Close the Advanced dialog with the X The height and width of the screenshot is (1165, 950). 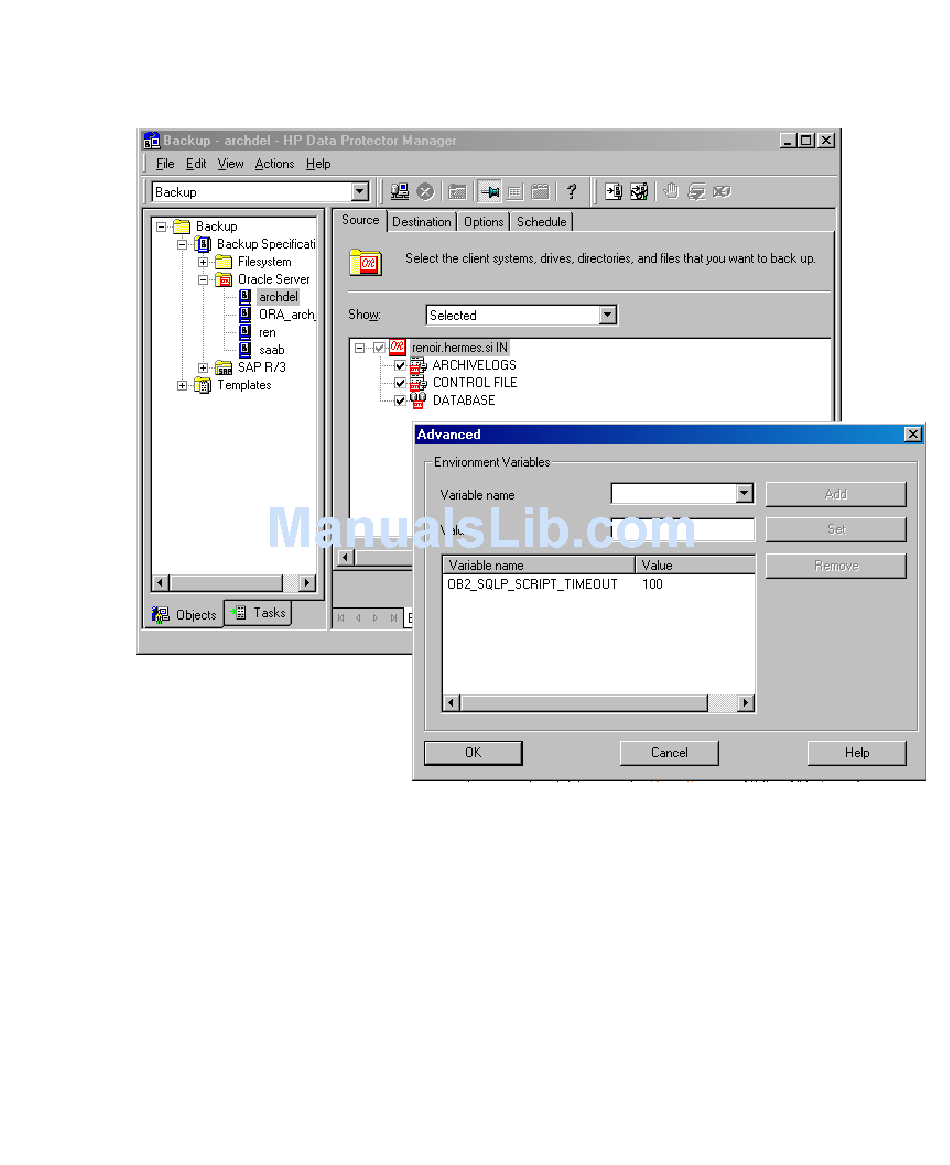click(913, 435)
